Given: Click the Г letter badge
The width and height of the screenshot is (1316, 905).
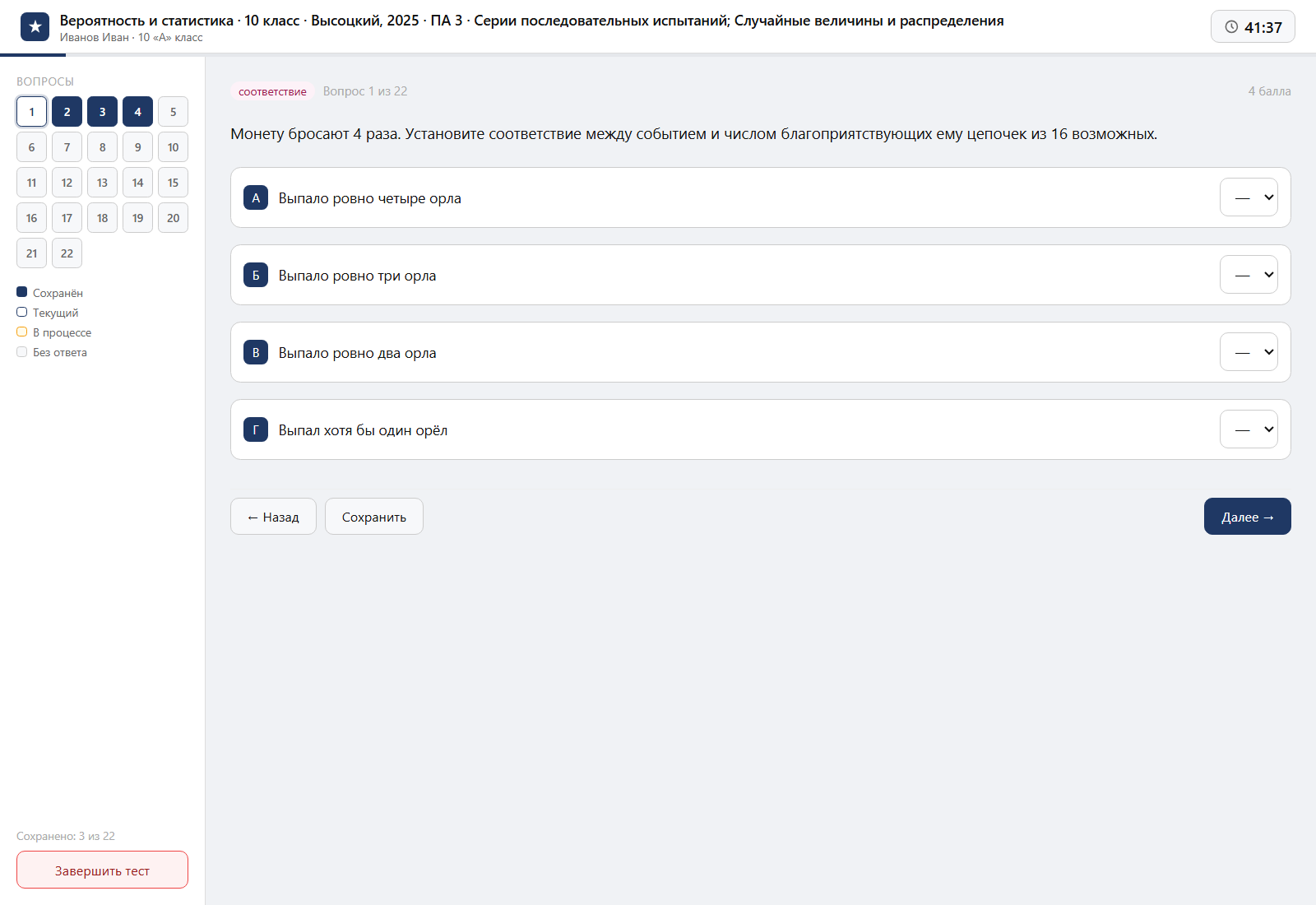Looking at the screenshot, I should click(256, 429).
